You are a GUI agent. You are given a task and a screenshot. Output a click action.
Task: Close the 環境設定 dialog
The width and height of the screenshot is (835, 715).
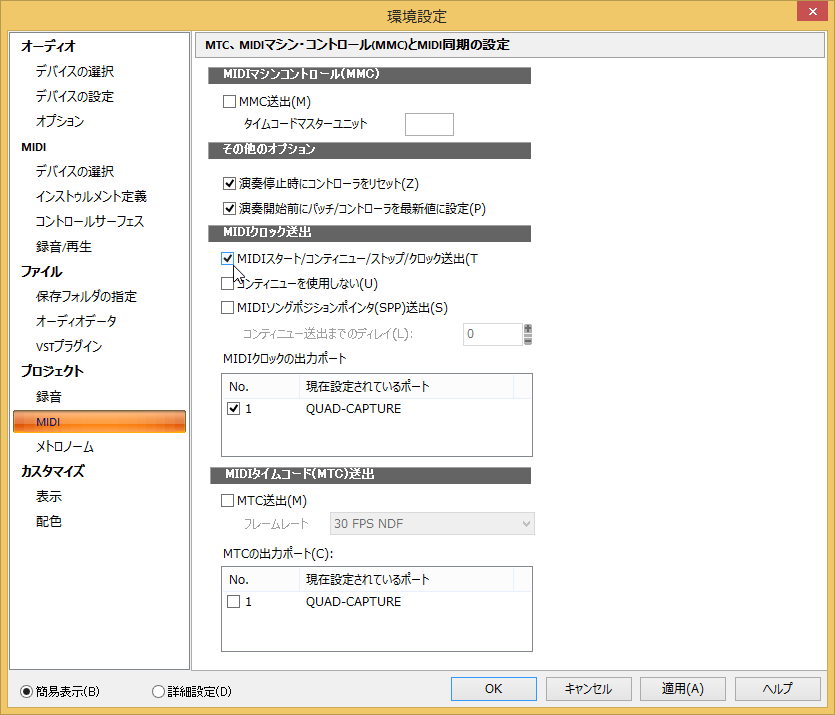pyautogui.click(x=812, y=11)
